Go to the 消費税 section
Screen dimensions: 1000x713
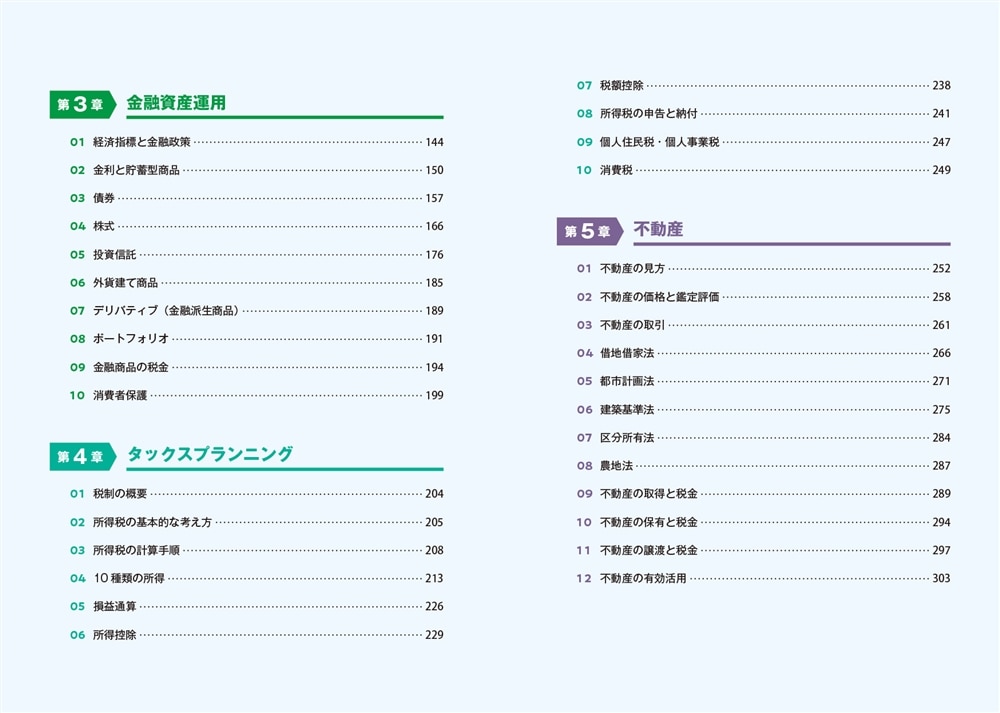tap(616, 170)
